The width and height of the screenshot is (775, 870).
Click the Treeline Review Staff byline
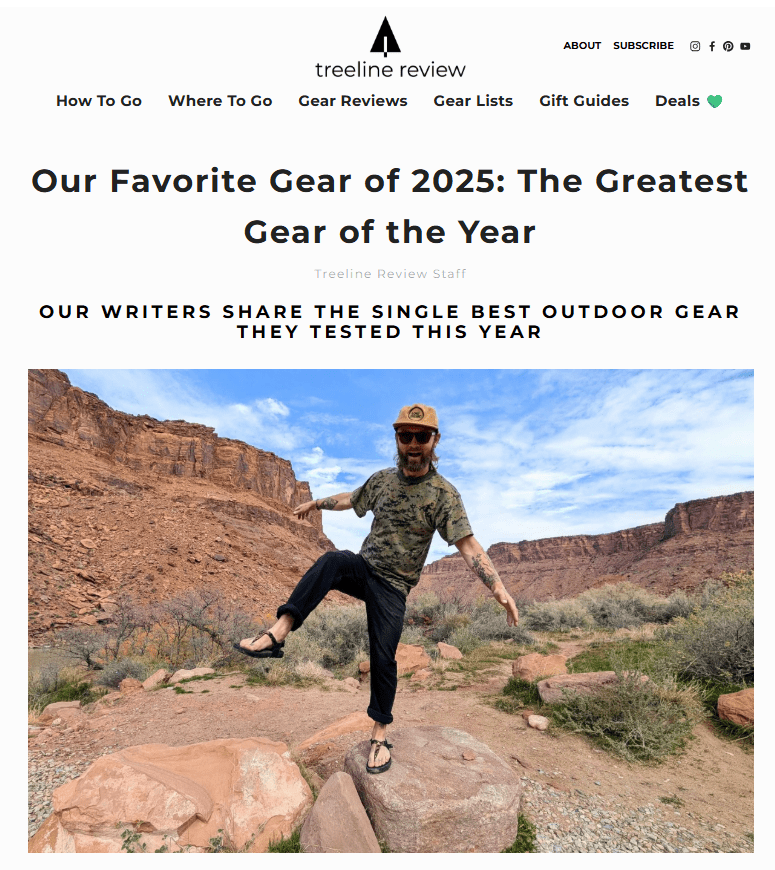(390, 274)
